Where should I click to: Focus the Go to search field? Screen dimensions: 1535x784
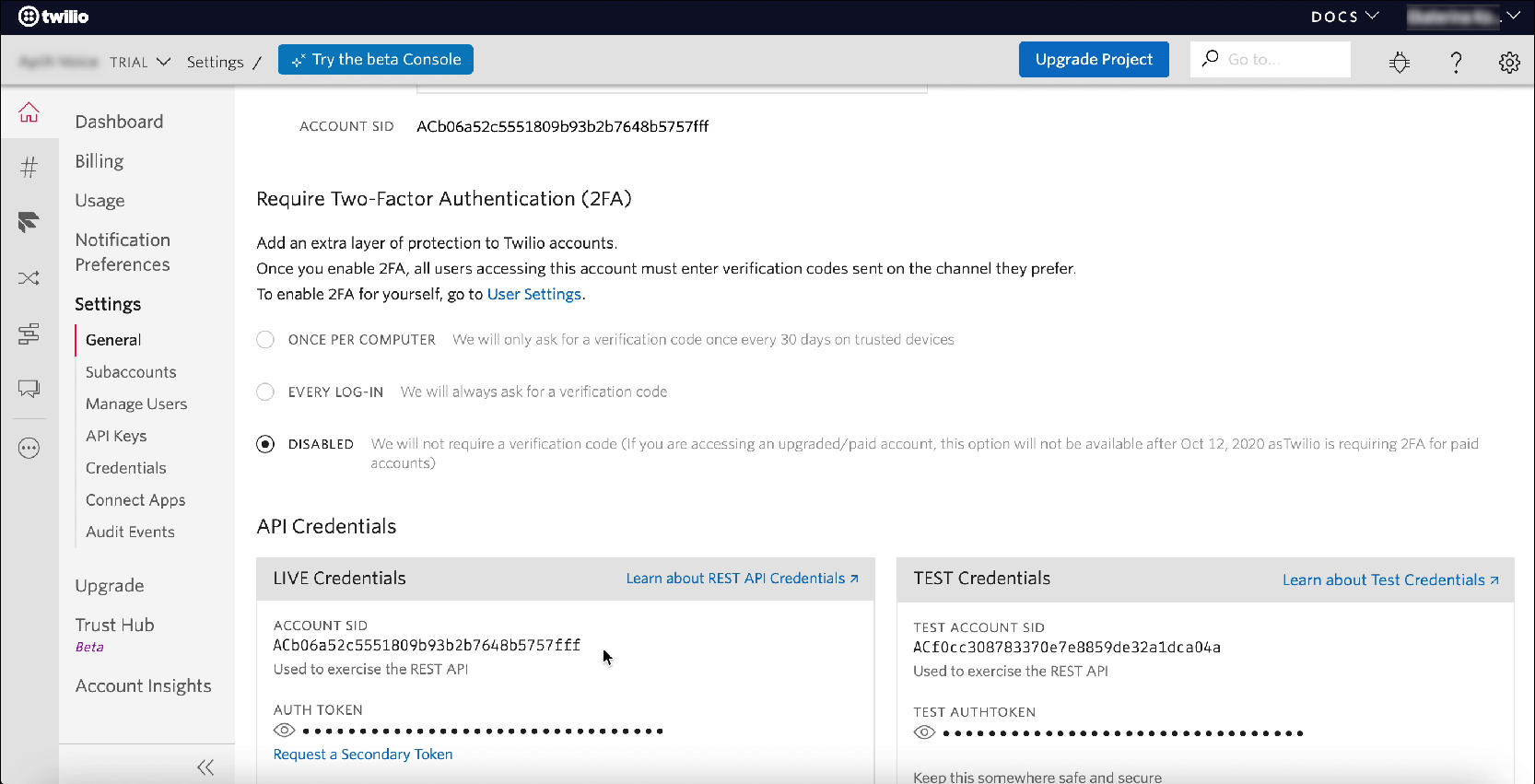[1271, 59]
